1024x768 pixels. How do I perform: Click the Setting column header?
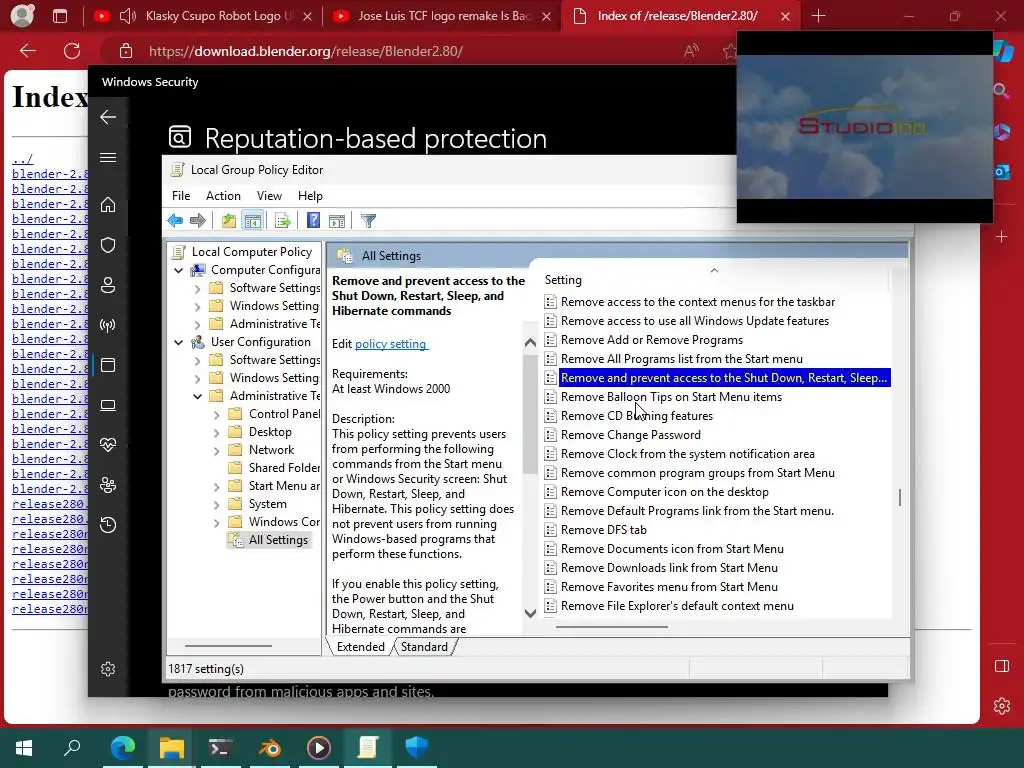(x=715, y=280)
